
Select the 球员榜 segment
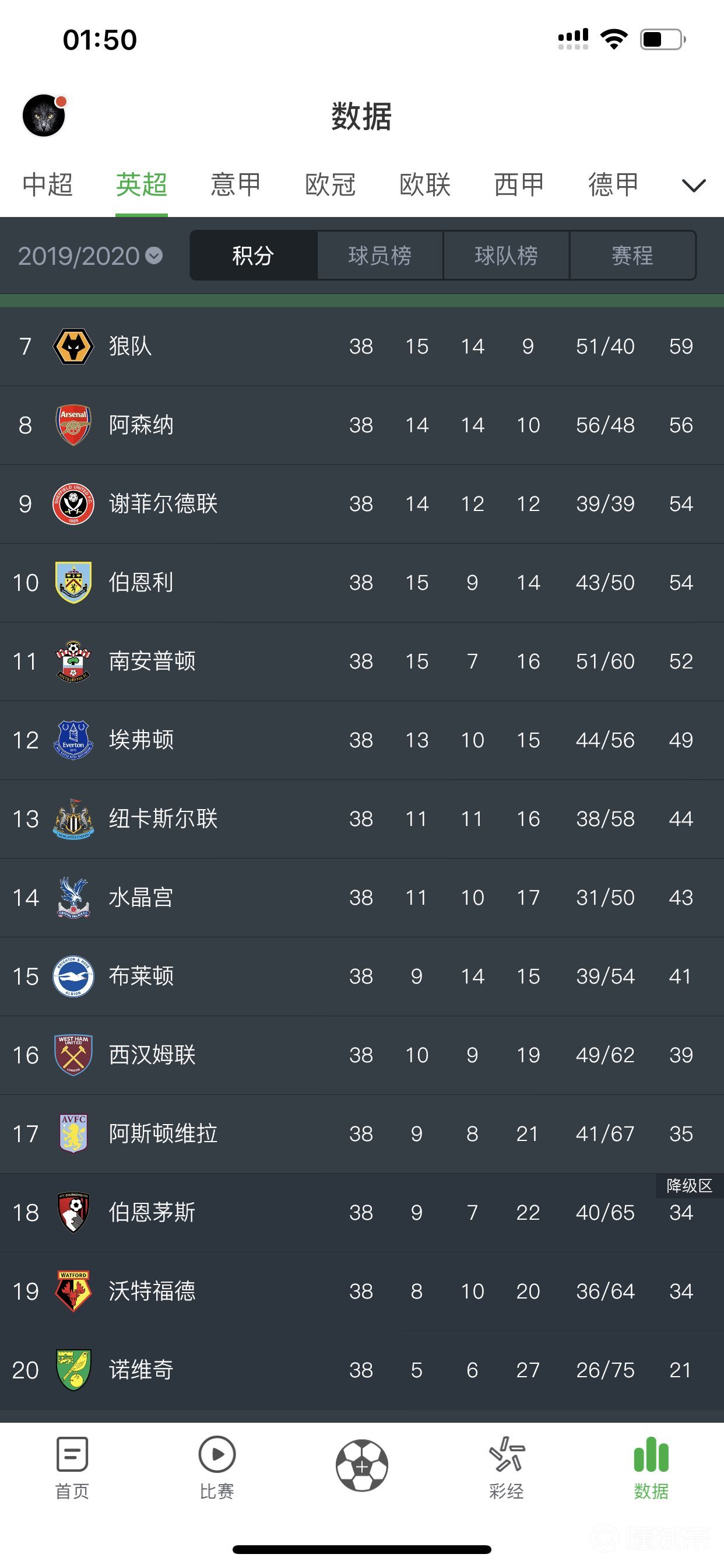coord(379,256)
